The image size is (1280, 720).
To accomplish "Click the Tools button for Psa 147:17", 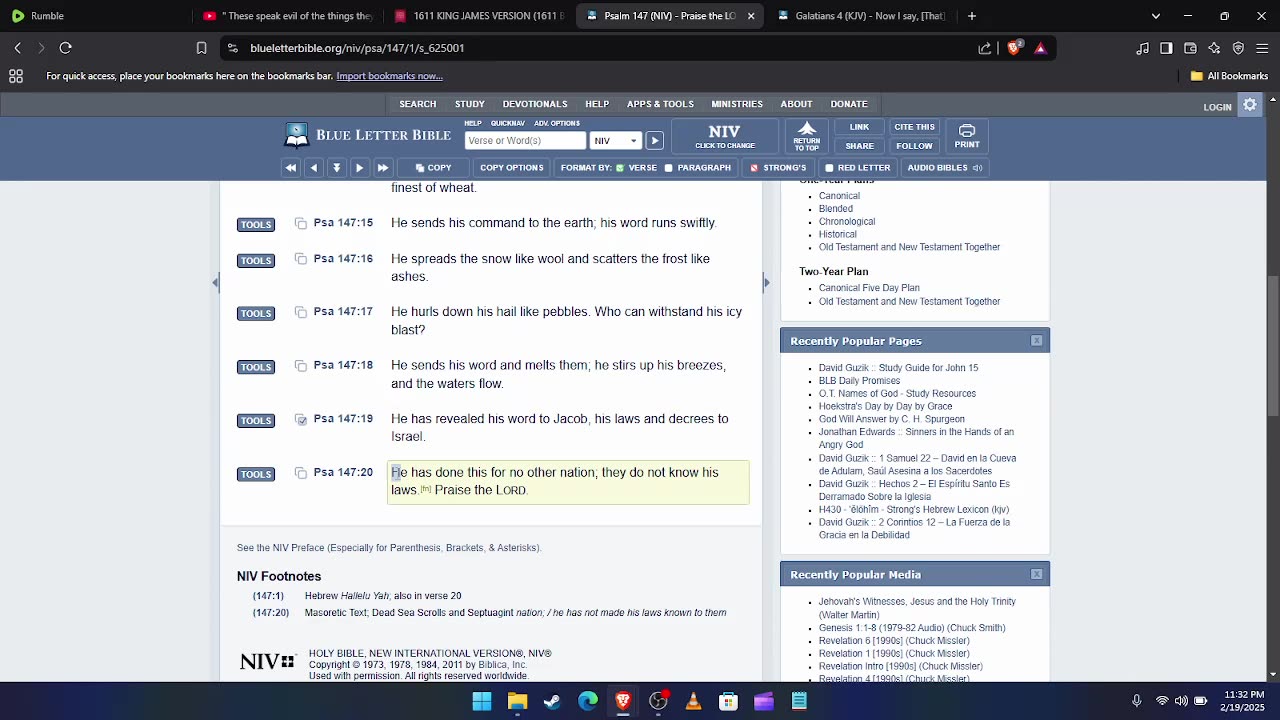I will coord(256,314).
